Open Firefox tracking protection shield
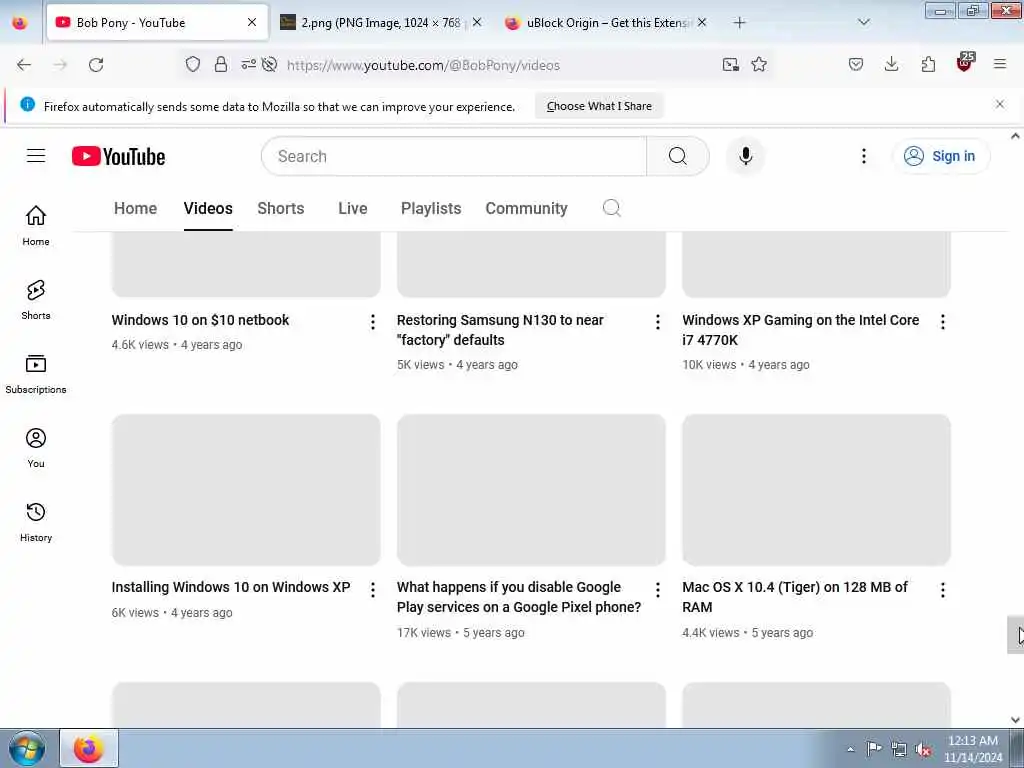Screen dimensions: 1024x768 click(x=193, y=64)
